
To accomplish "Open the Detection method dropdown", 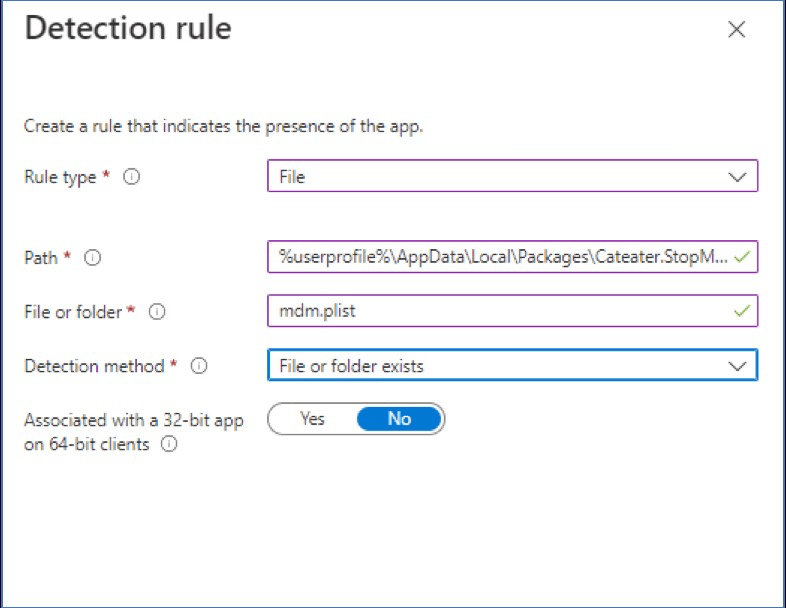I will pyautogui.click(x=500, y=366).
